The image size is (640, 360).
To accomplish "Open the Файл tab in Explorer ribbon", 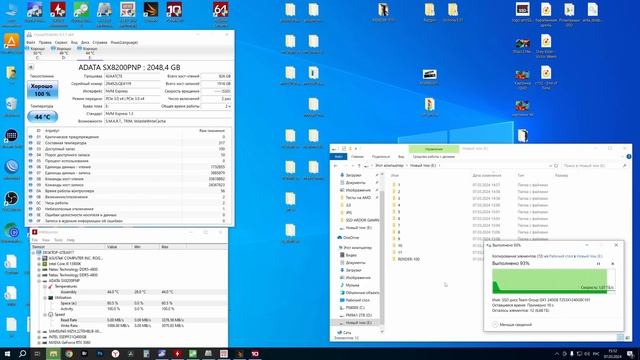I will 338,157.
